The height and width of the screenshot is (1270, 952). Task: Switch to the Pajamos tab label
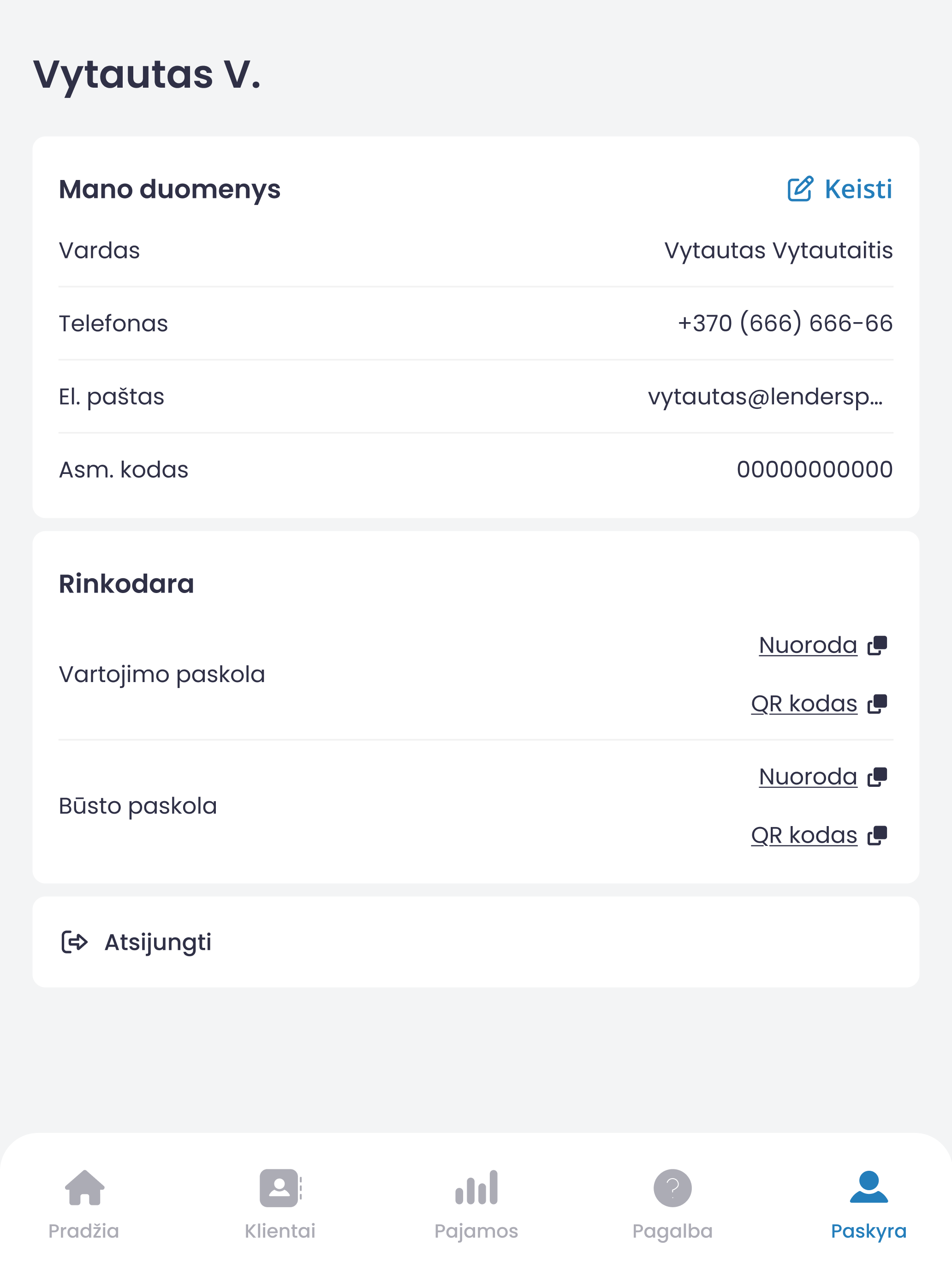click(x=476, y=1232)
